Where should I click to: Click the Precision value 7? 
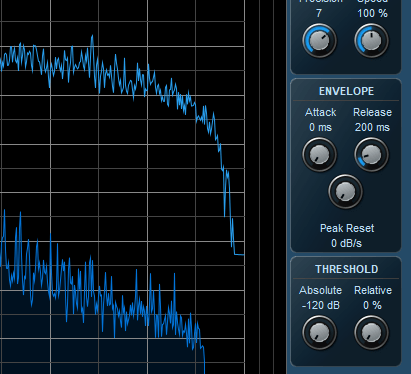[x=319, y=13]
